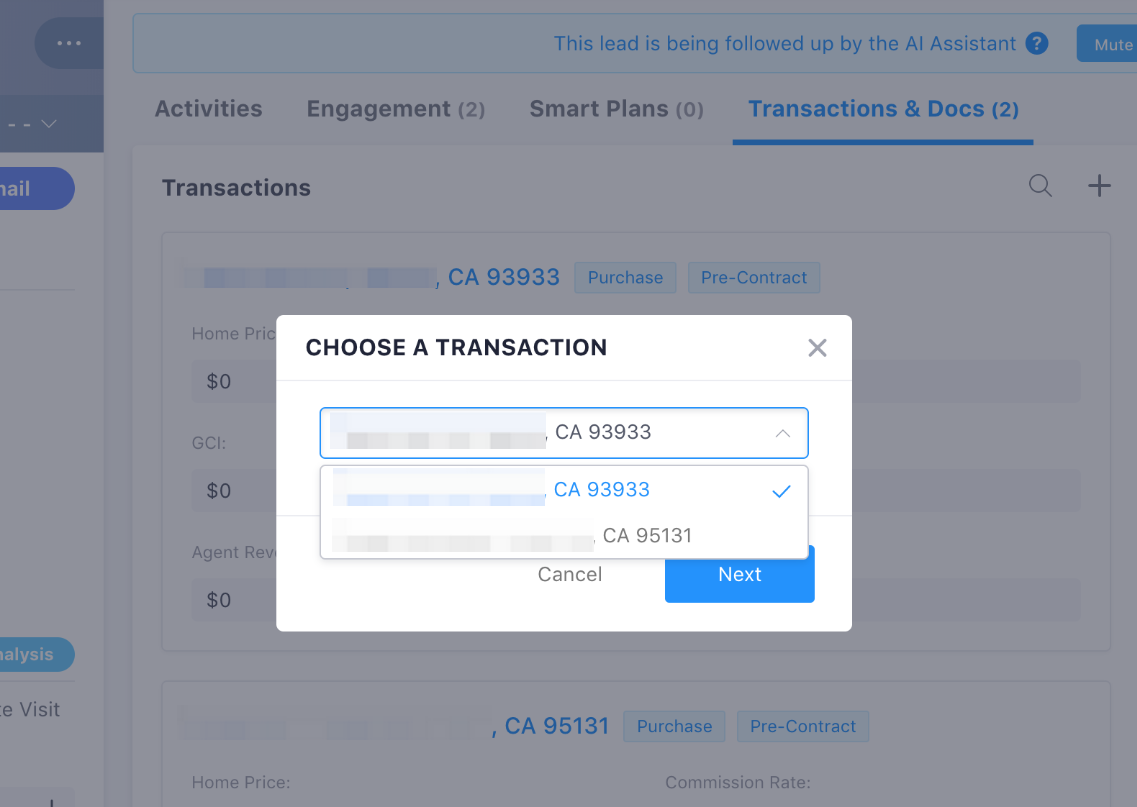This screenshot has height=807, width=1137.
Task: Click the Home Price $0 input field
Action: coord(220,381)
